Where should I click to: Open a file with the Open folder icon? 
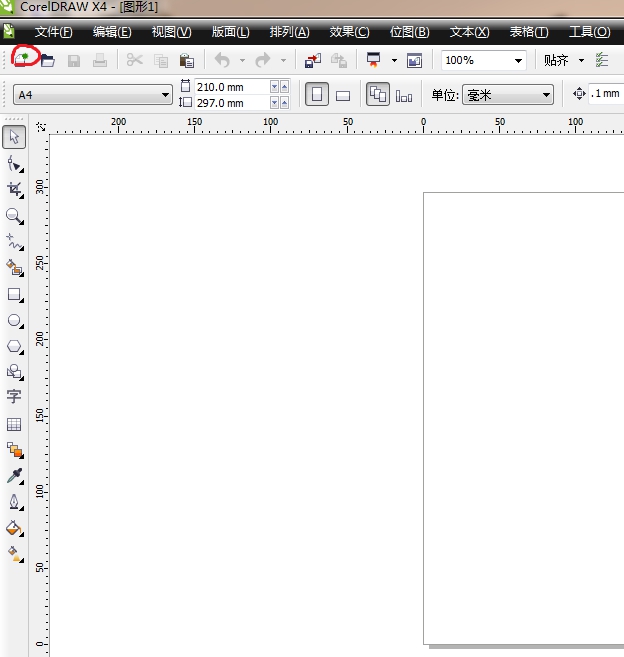[x=46, y=61]
